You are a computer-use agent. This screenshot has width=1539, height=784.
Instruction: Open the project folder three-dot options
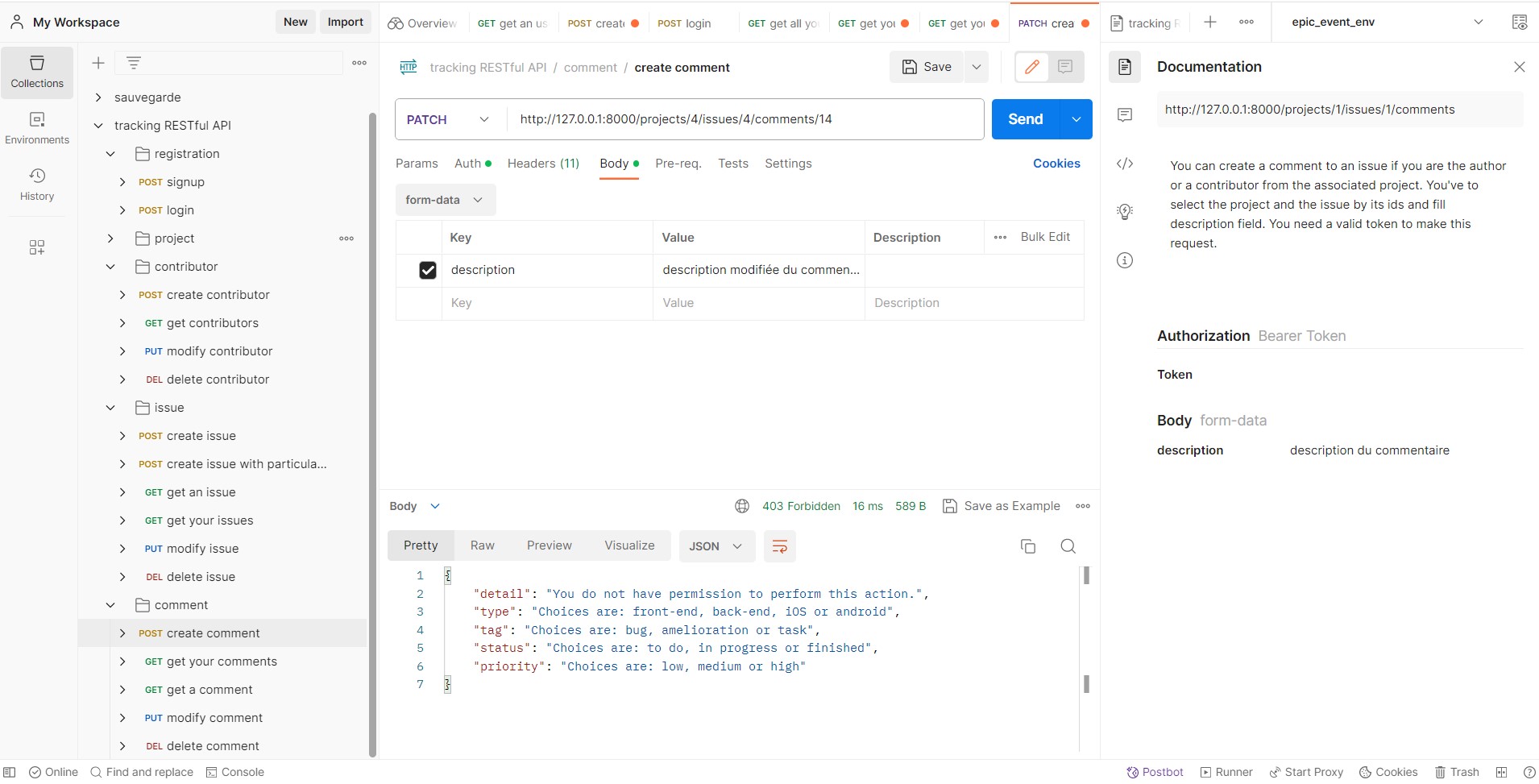tap(346, 239)
